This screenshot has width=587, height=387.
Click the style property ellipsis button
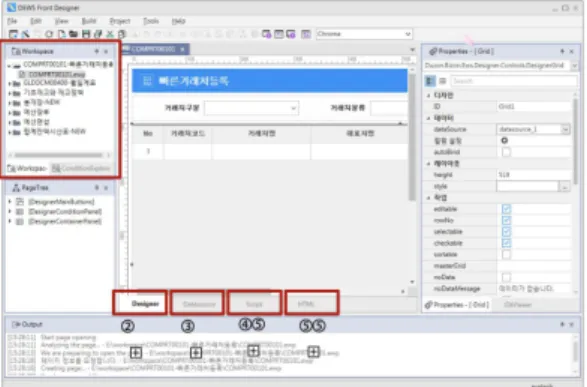(565, 186)
